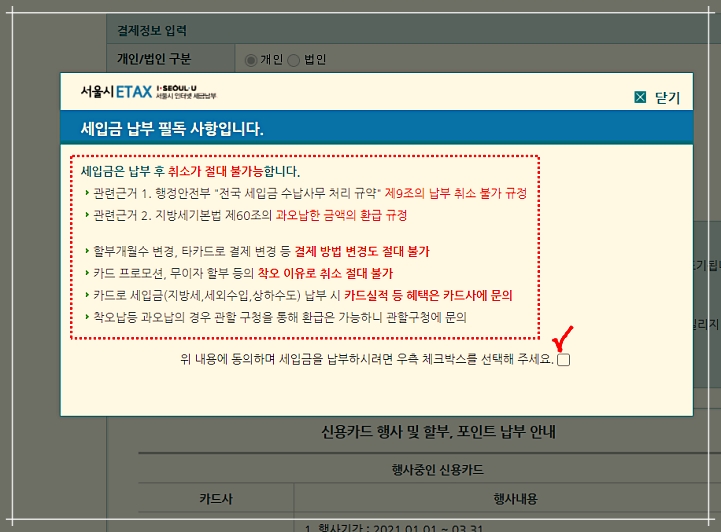721x532 pixels.
Task: Click the 행사중인 신용카드 table header
Action: pyautogui.click(x=437, y=470)
